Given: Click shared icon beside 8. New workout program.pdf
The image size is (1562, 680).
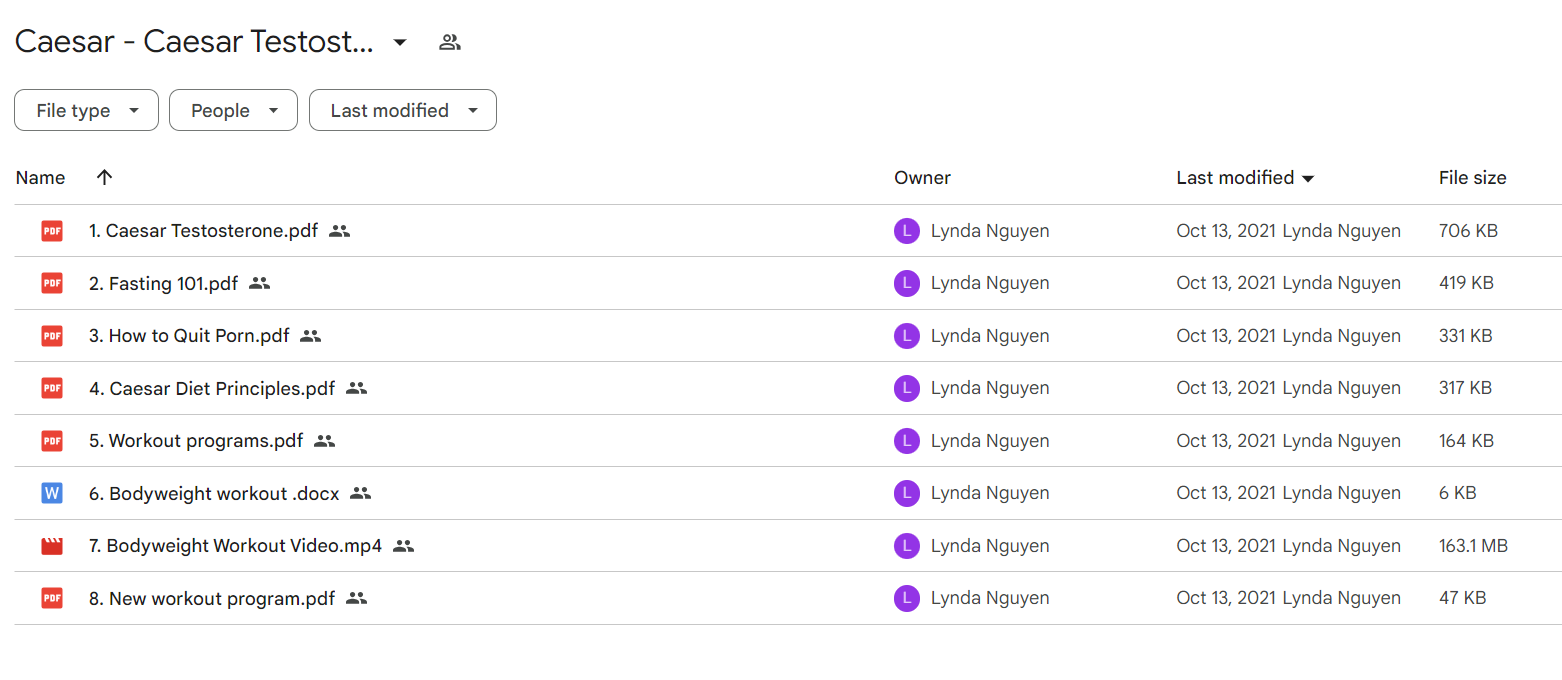Looking at the screenshot, I should [357, 598].
